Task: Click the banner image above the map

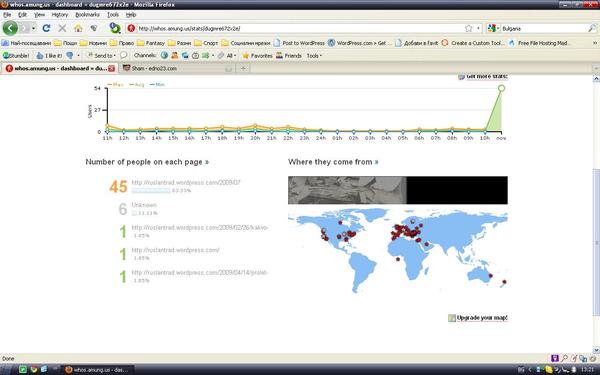Action: click(398, 190)
